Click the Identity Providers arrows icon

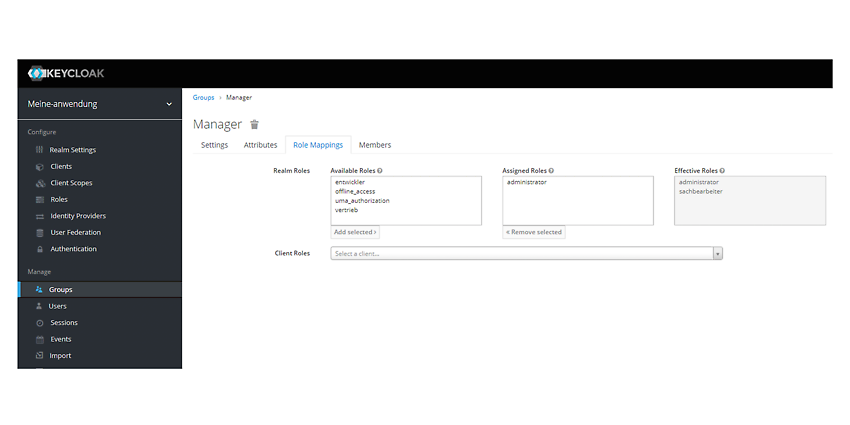pyautogui.click(x=40, y=216)
